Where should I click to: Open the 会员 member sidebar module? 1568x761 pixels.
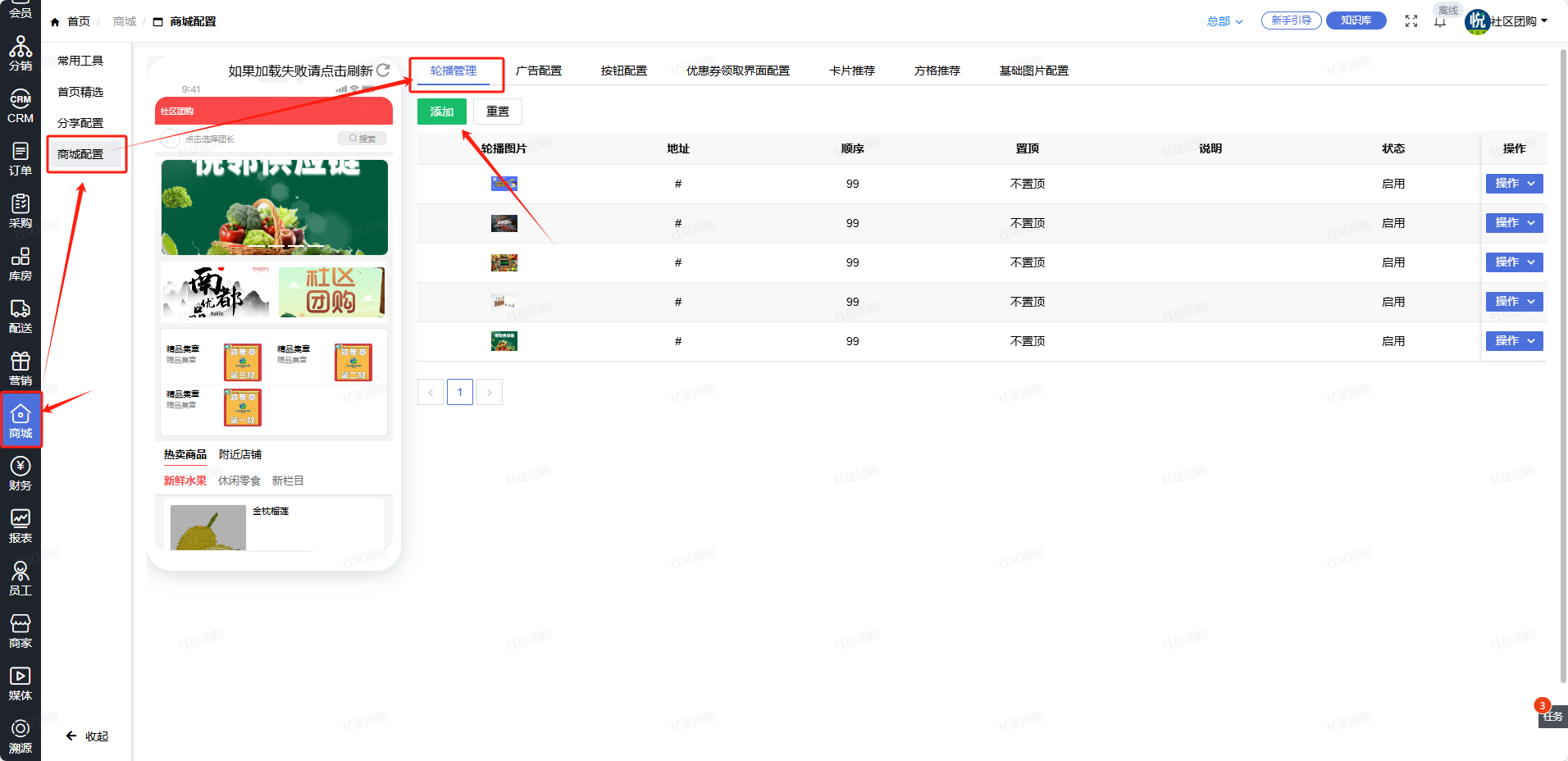(21, 10)
